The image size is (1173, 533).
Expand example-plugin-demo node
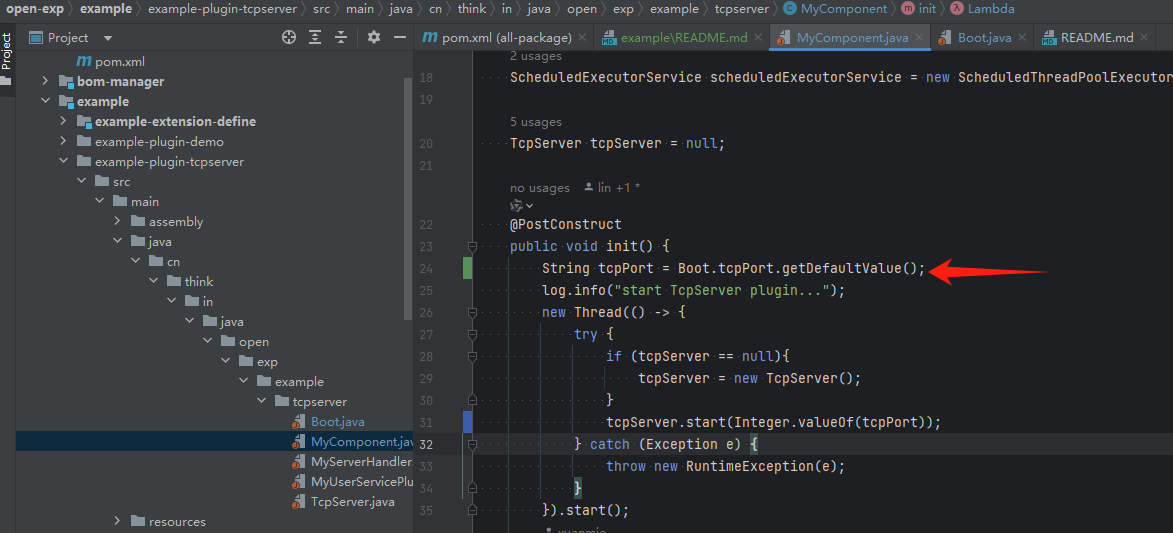pos(64,141)
